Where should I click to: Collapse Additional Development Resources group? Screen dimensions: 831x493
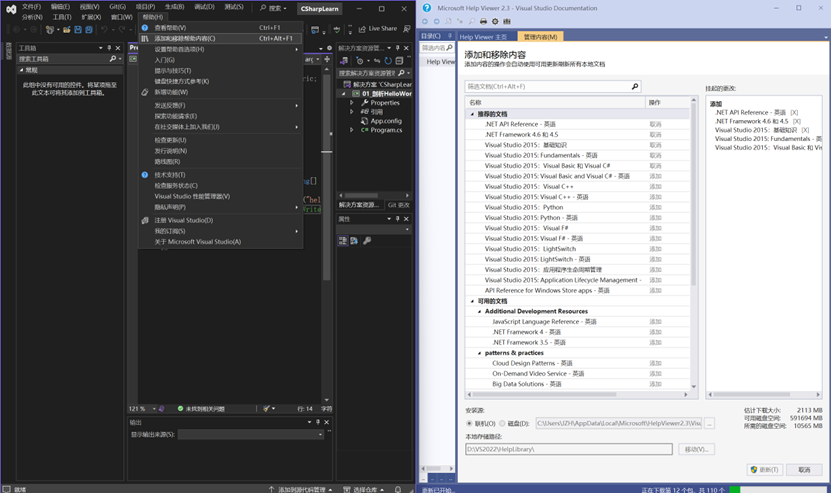coord(480,312)
